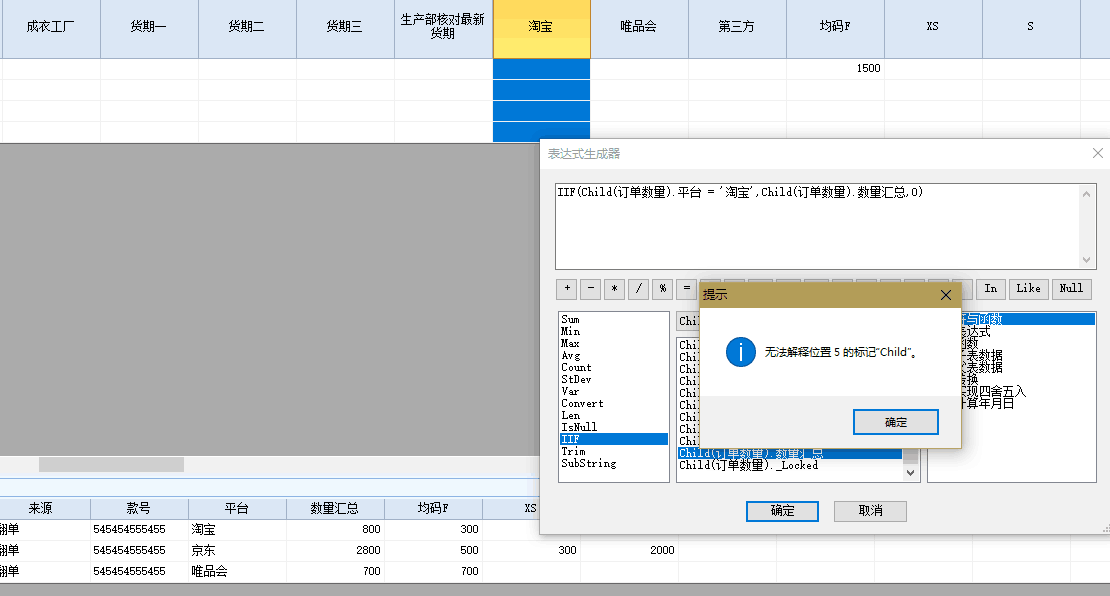Viewport: 1110px width, 596px height.
Task: Insert the Like operator
Action: pyautogui.click(x=1028, y=289)
